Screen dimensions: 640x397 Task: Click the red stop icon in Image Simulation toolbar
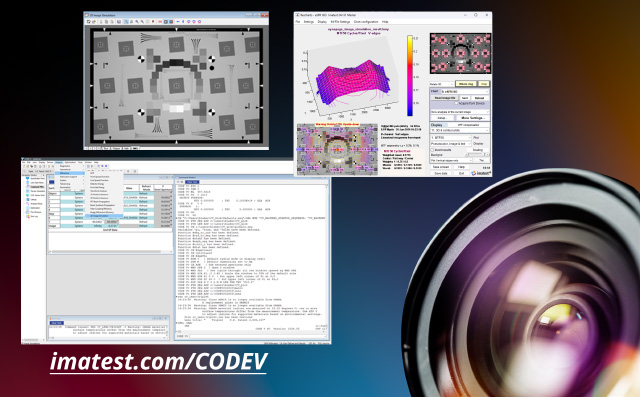point(153,21)
